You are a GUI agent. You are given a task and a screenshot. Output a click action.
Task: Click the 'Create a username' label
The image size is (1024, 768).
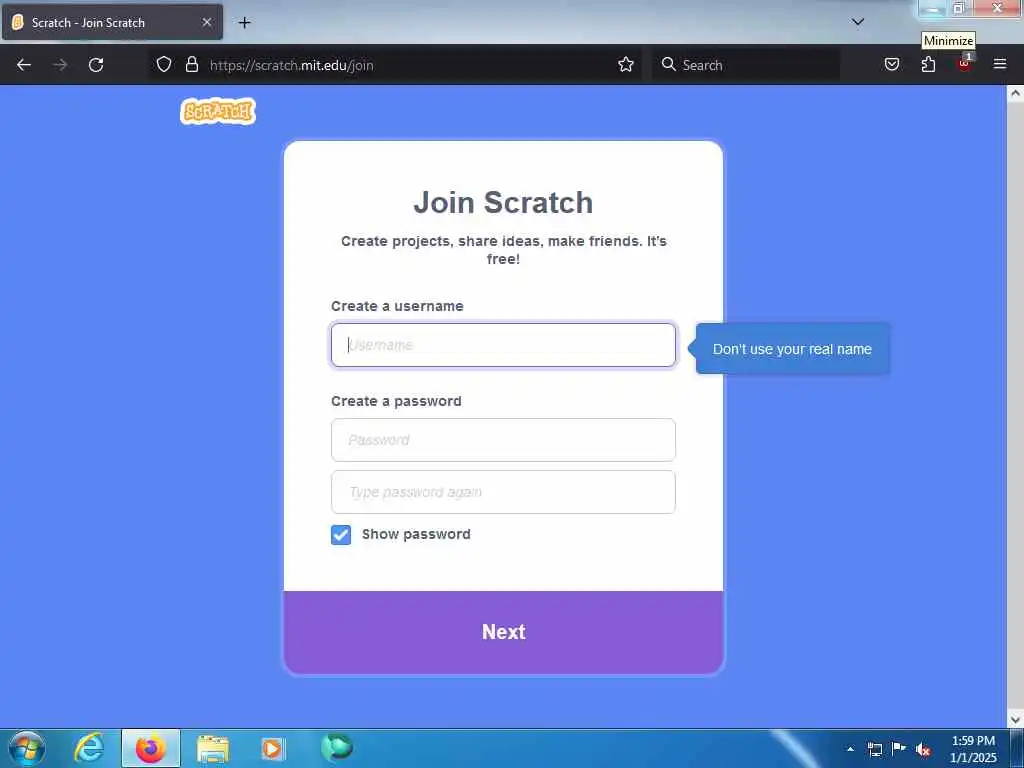point(397,306)
